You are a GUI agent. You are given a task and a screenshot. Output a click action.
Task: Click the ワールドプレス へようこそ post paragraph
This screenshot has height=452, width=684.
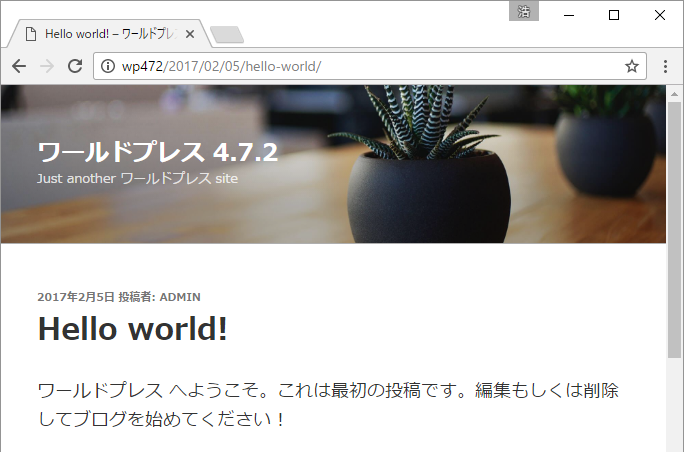point(328,404)
